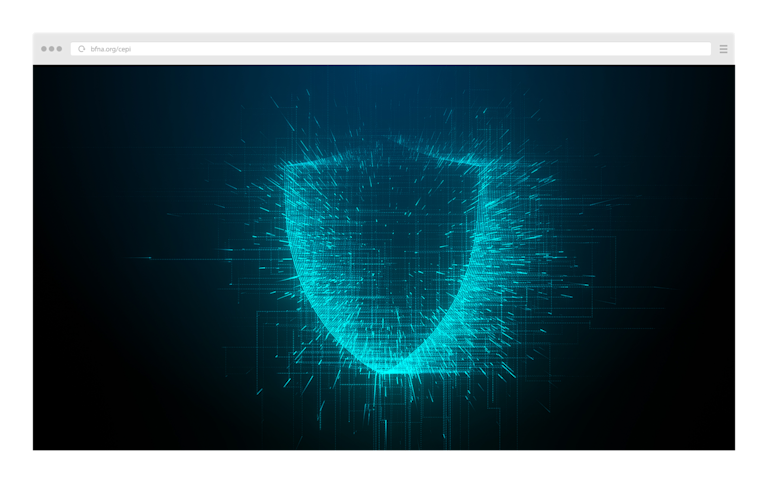Image resolution: width=768 pixels, height=492 pixels.
Task: Click the reload icon in address bar
Action: 82,49
